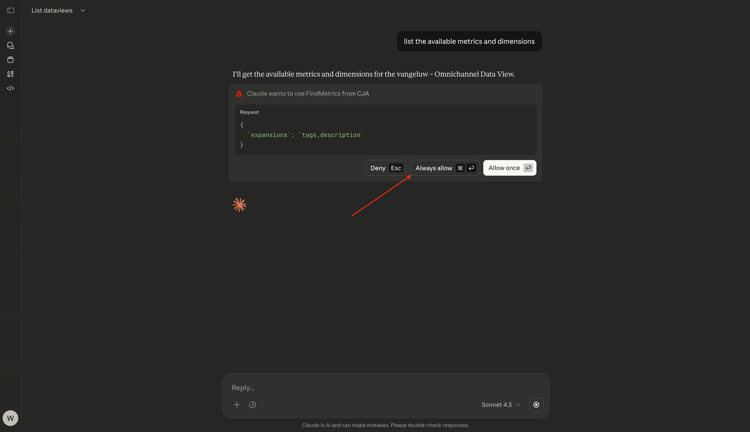Open Sonnet 4.5 model selector
This screenshot has height=432, width=750.
click(x=500, y=405)
